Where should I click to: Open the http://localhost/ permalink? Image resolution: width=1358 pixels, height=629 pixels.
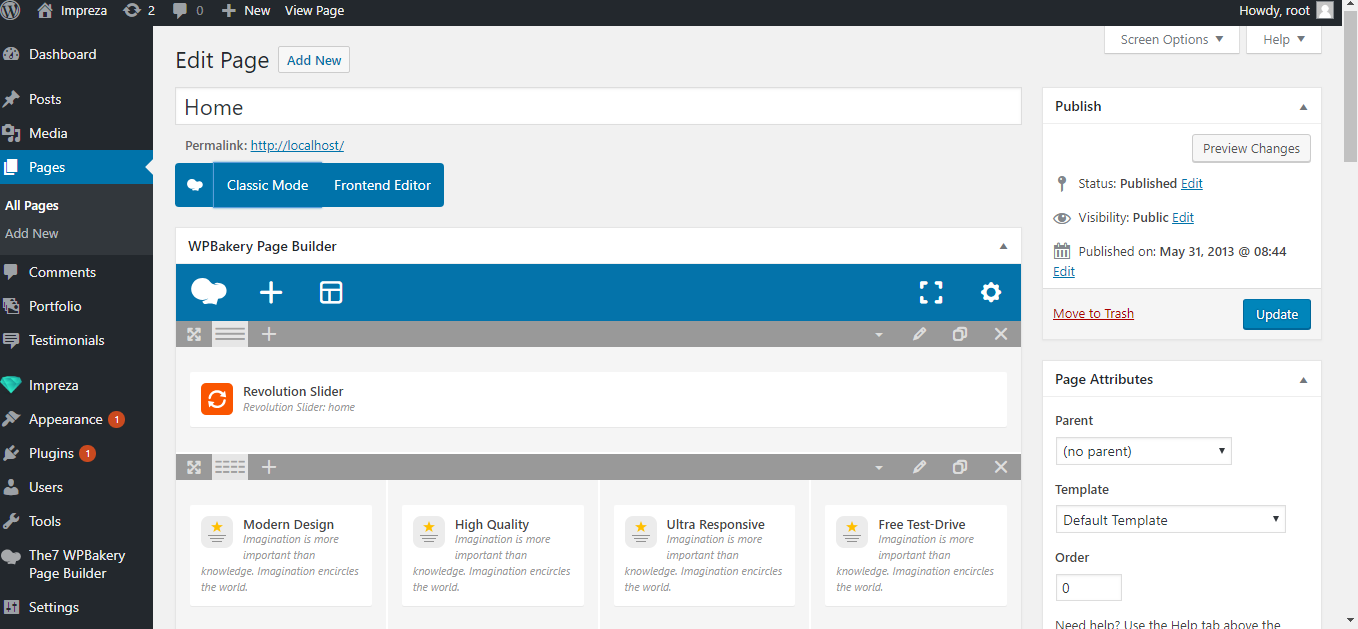[297, 145]
